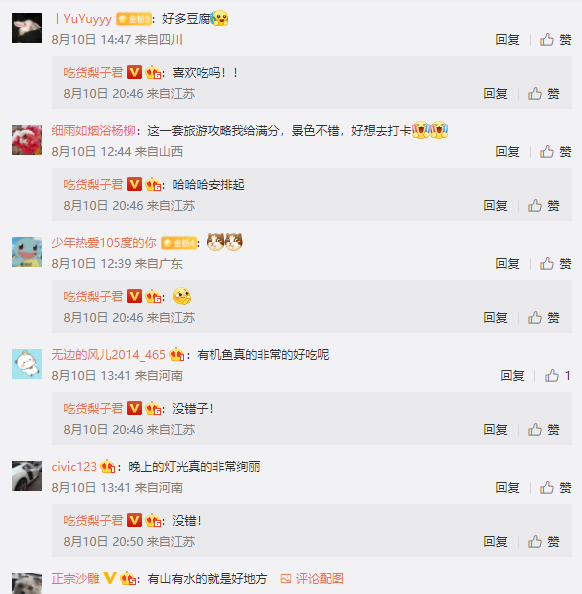
Task: Reply to civic123's comment
Action: pos(507,487)
